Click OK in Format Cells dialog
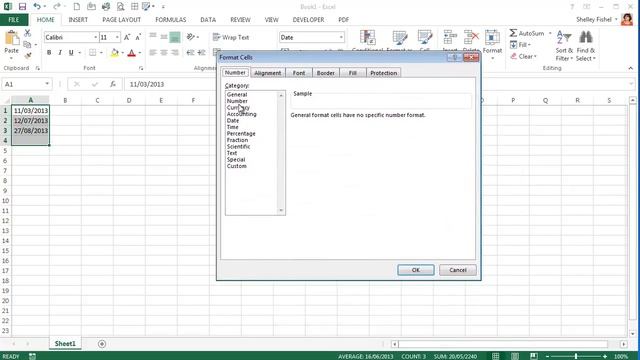This screenshot has height=360, width=640. point(416,270)
